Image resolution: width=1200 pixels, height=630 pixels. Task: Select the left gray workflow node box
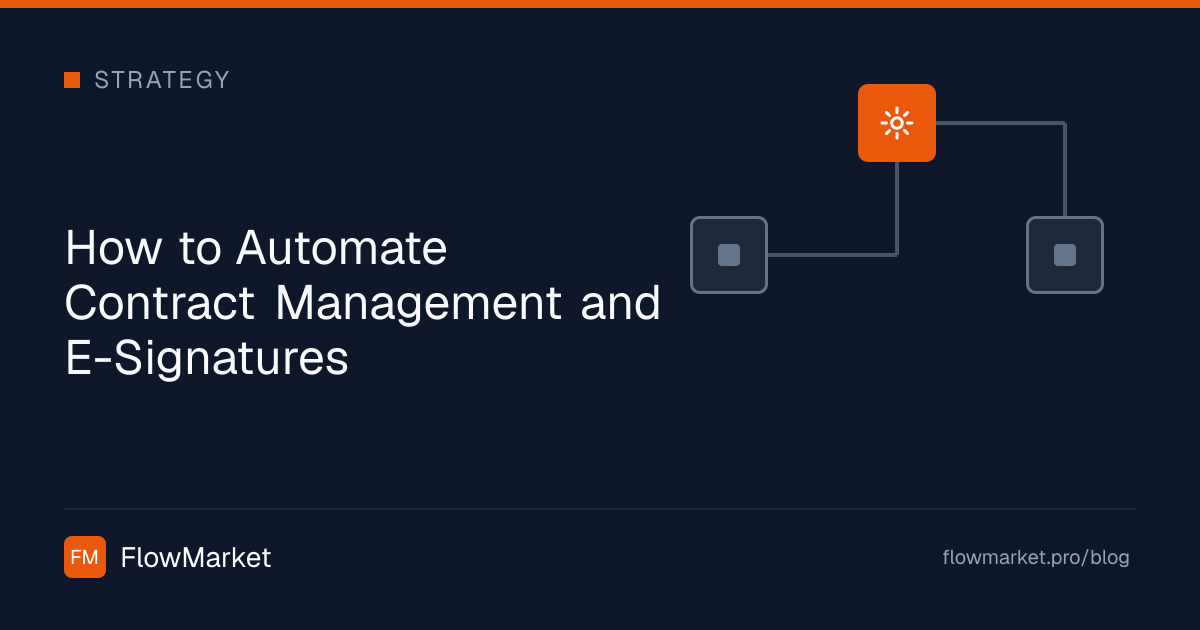click(x=729, y=255)
